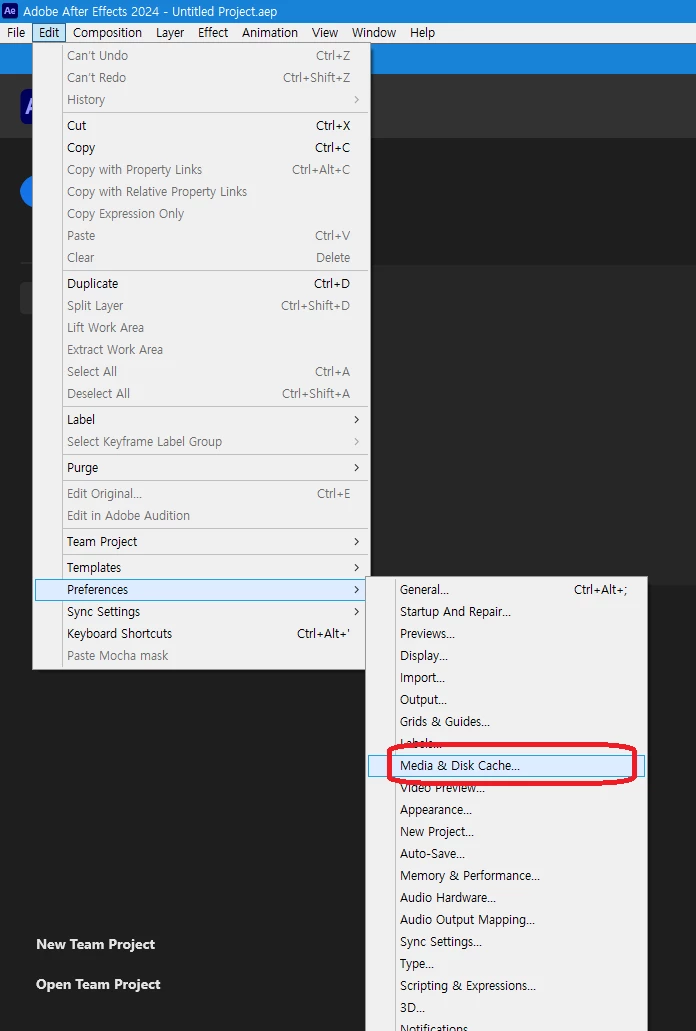This screenshot has width=696, height=1031.
Task: Open General preferences
Action: [x=506, y=590]
